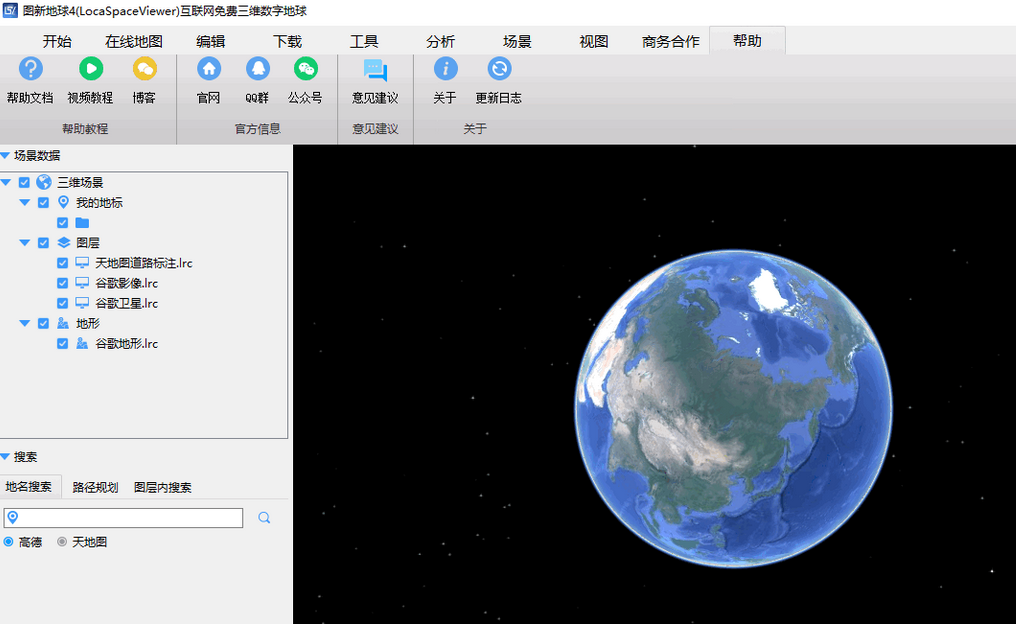1016x624 pixels.
Task: Click the monitor icon of 谷歌影像.lrc
Action: coord(82,283)
